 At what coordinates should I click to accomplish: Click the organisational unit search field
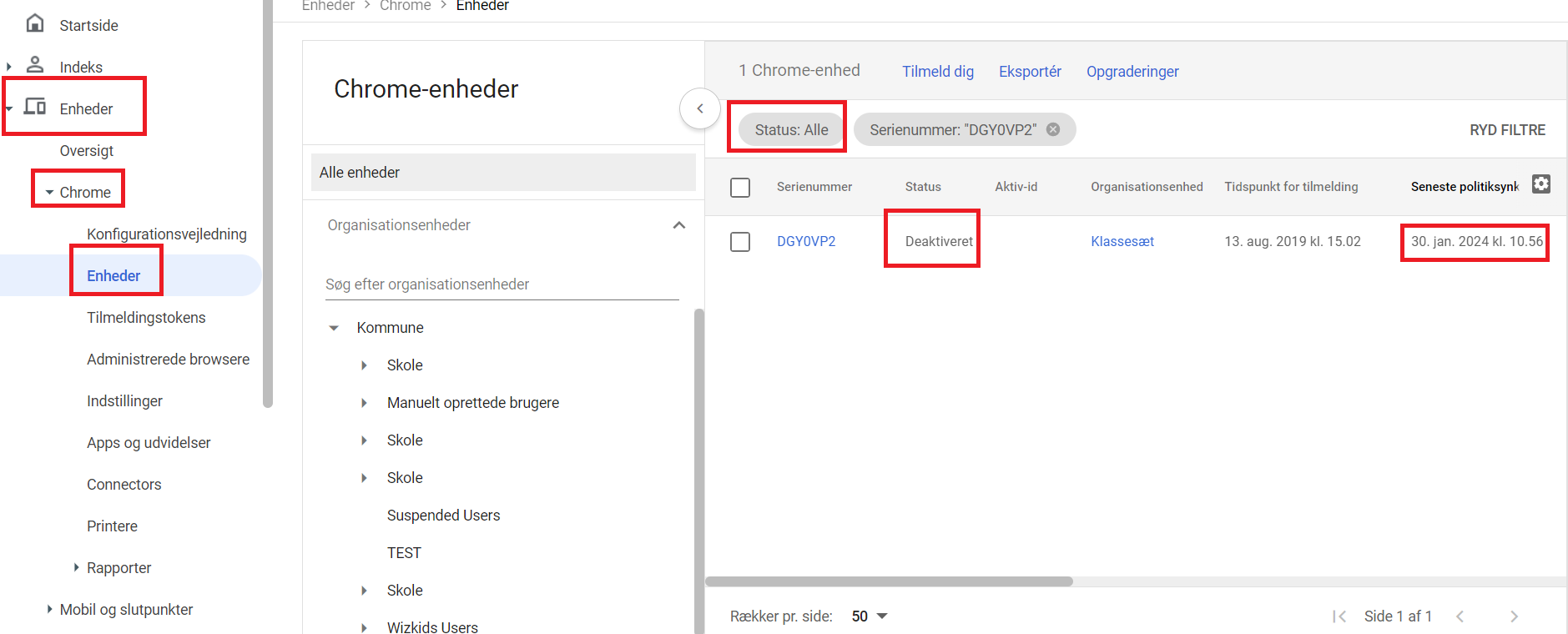click(501, 284)
